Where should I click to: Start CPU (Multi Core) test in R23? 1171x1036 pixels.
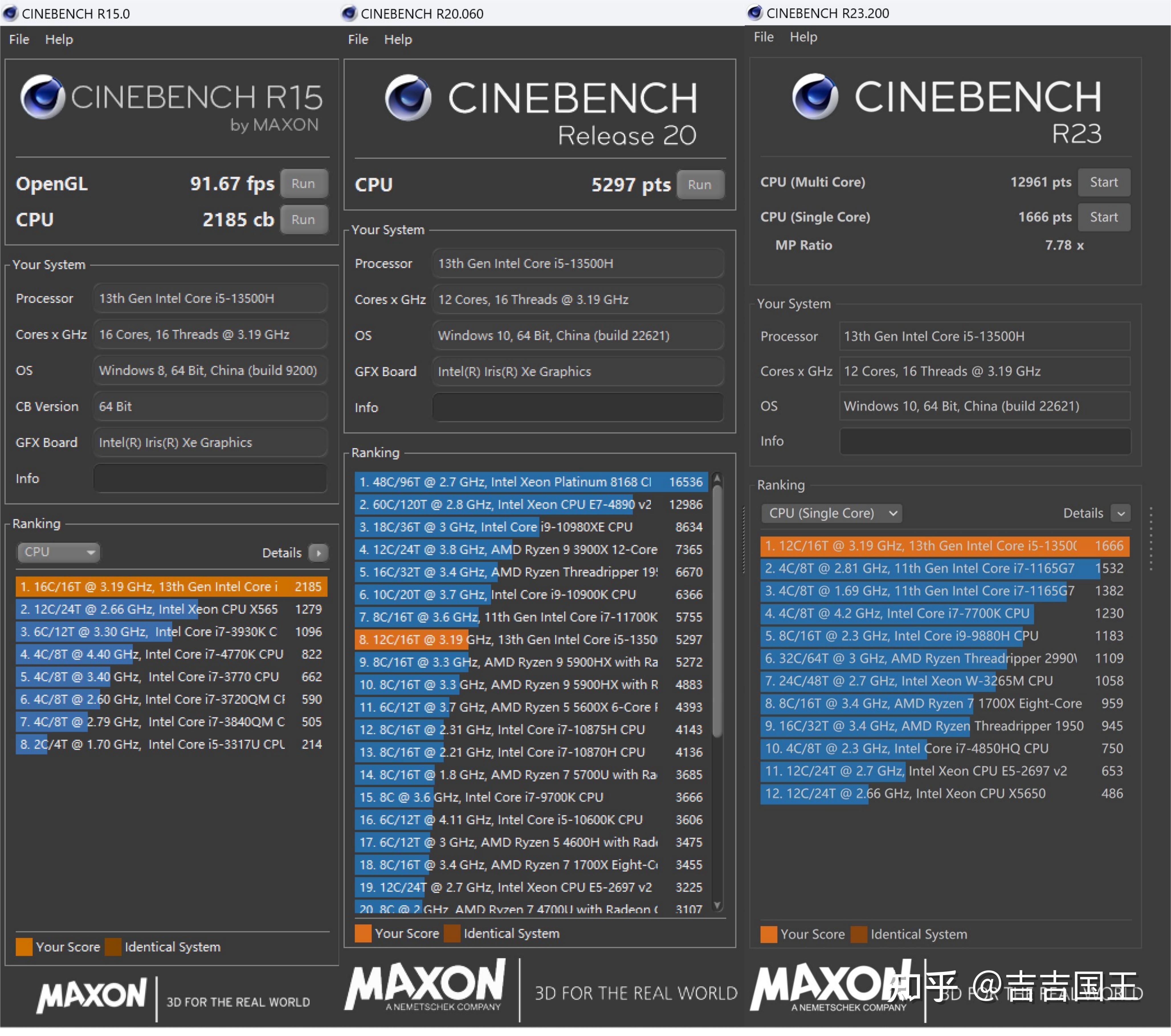pyautogui.click(x=1104, y=182)
